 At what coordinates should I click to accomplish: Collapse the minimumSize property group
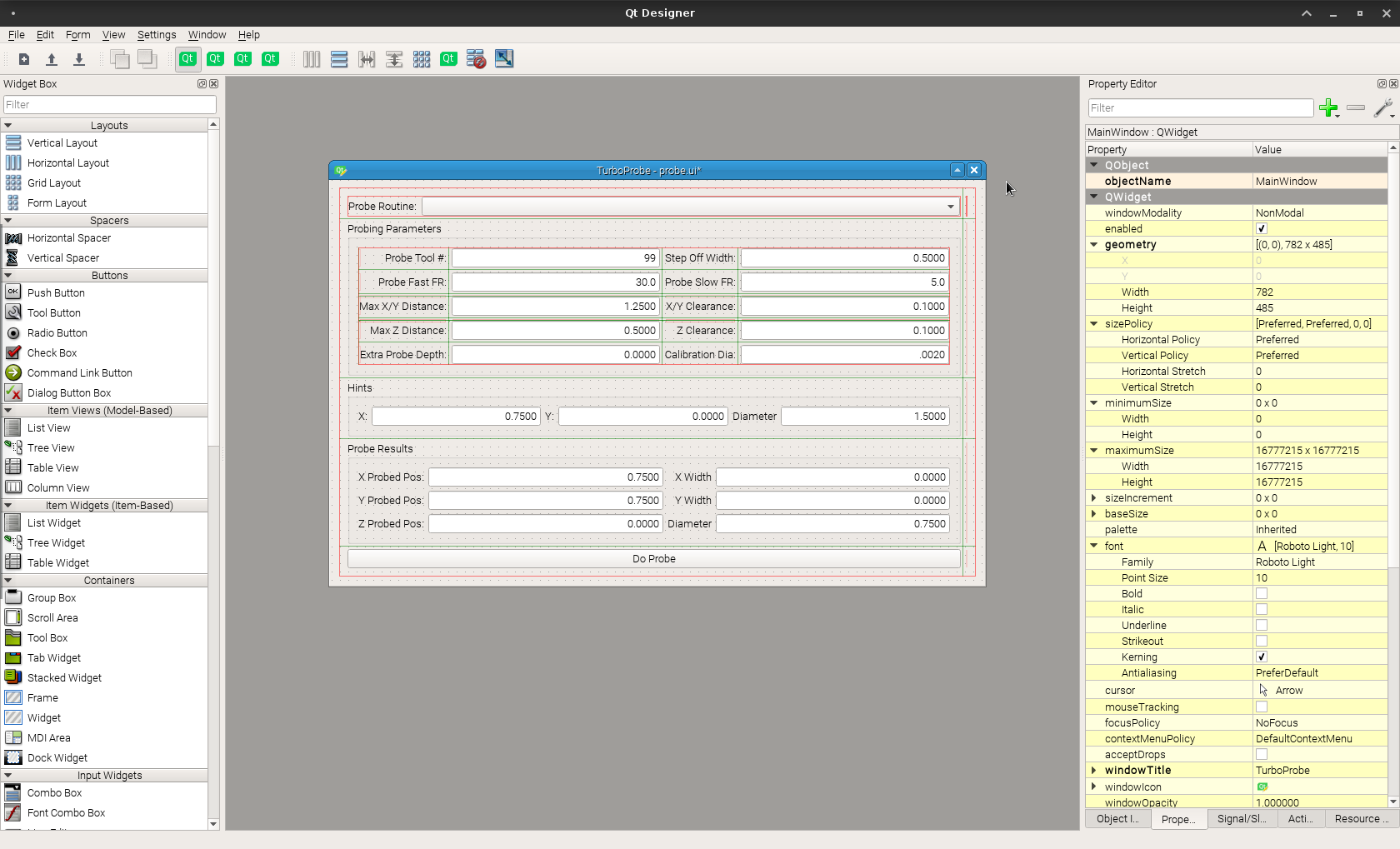pos(1094,403)
